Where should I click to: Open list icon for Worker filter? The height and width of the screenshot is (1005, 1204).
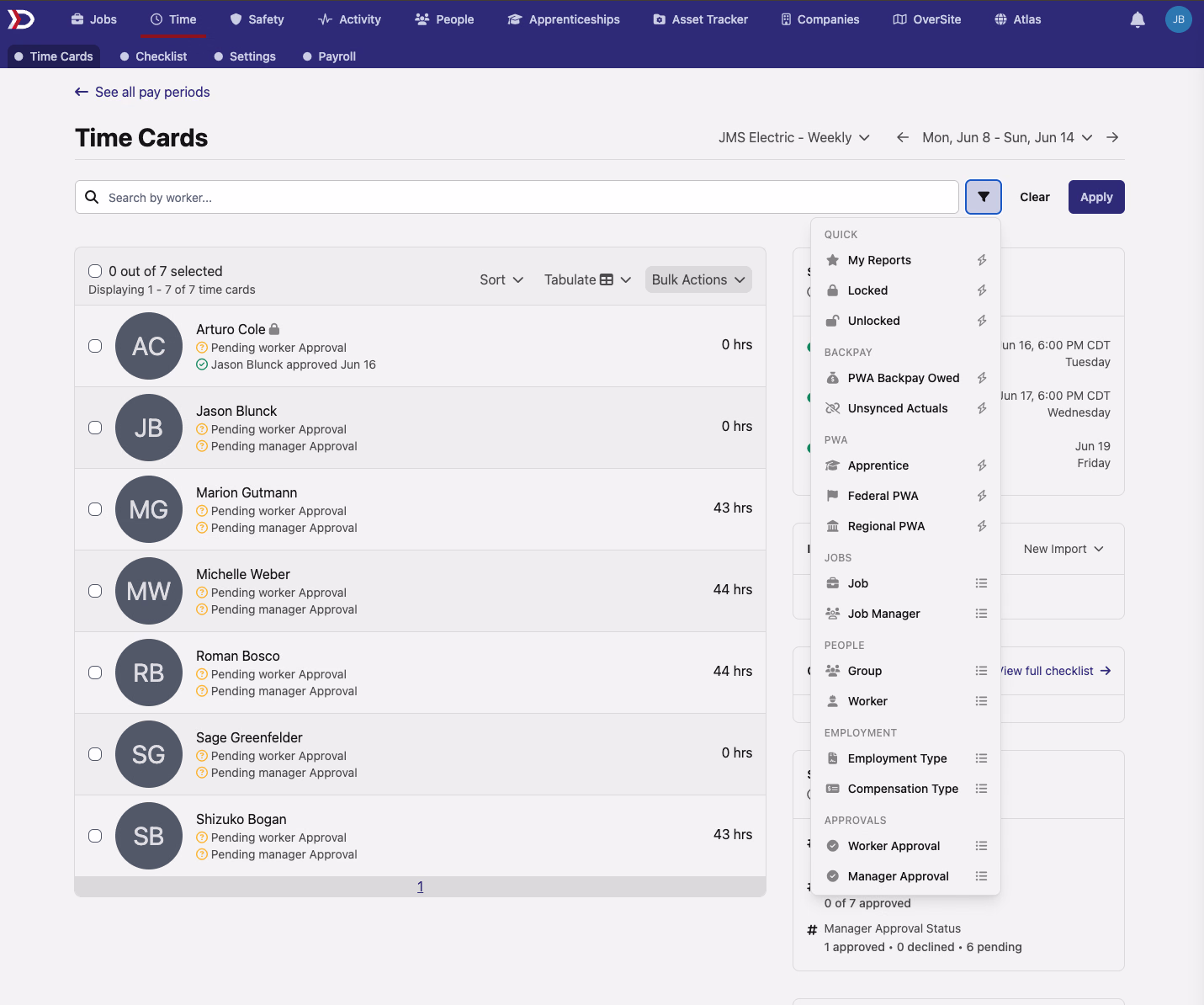click(981, 701)
